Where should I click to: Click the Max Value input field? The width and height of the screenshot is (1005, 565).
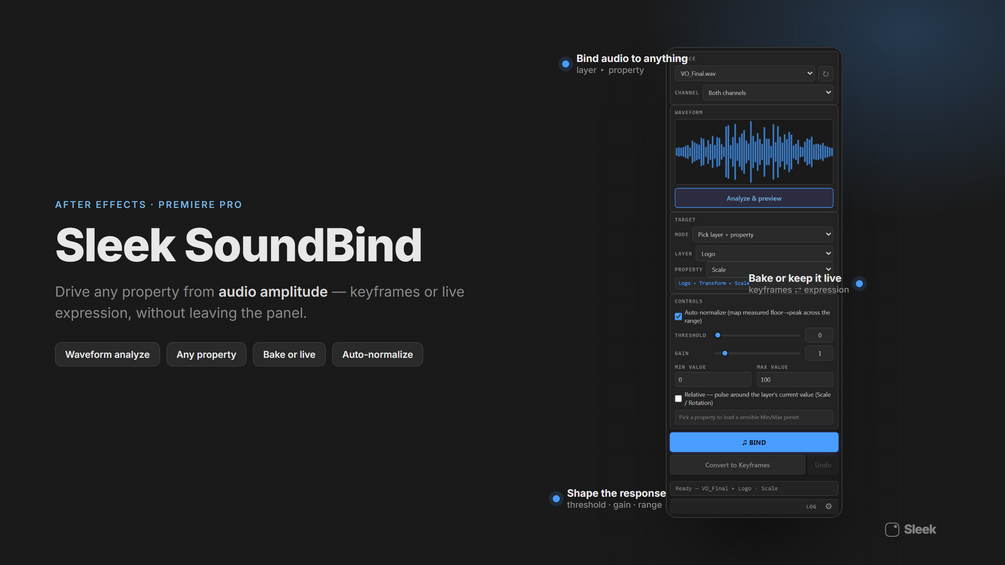click(795, 379)
